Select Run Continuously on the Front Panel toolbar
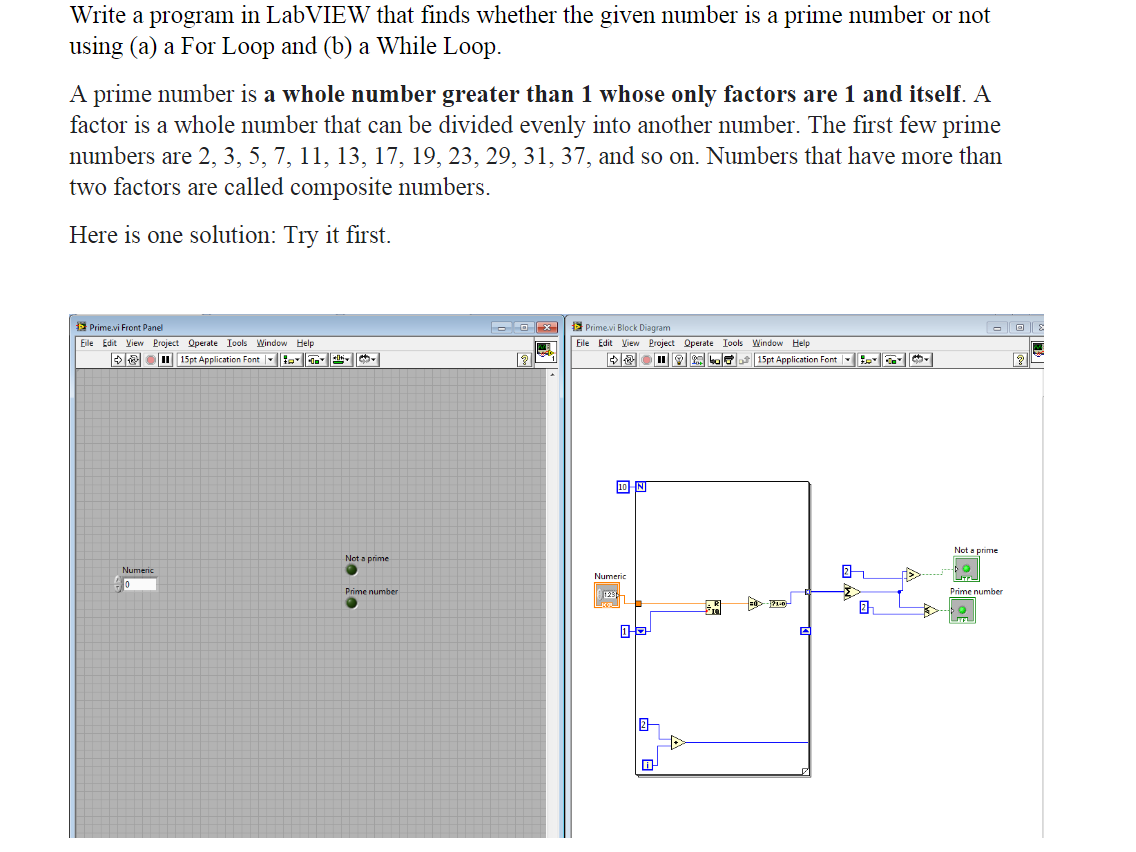Screen dimensions: 1136x852 pyautogui.click(x=134, y=360)
